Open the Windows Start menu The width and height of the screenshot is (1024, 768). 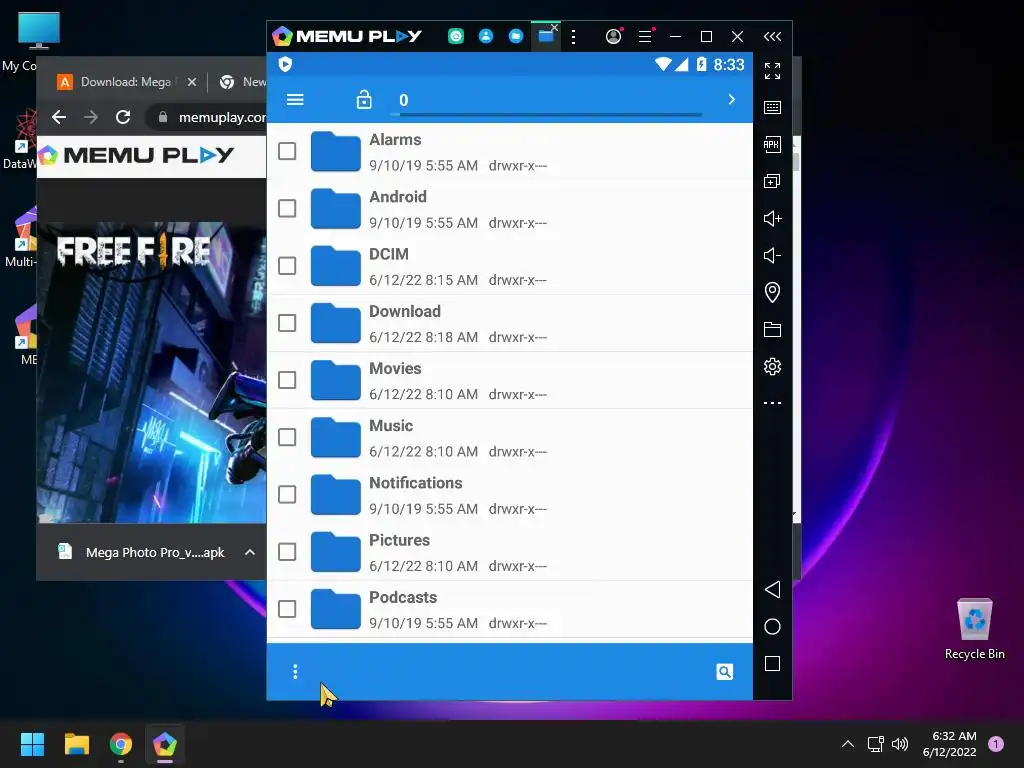pos(32,744)
